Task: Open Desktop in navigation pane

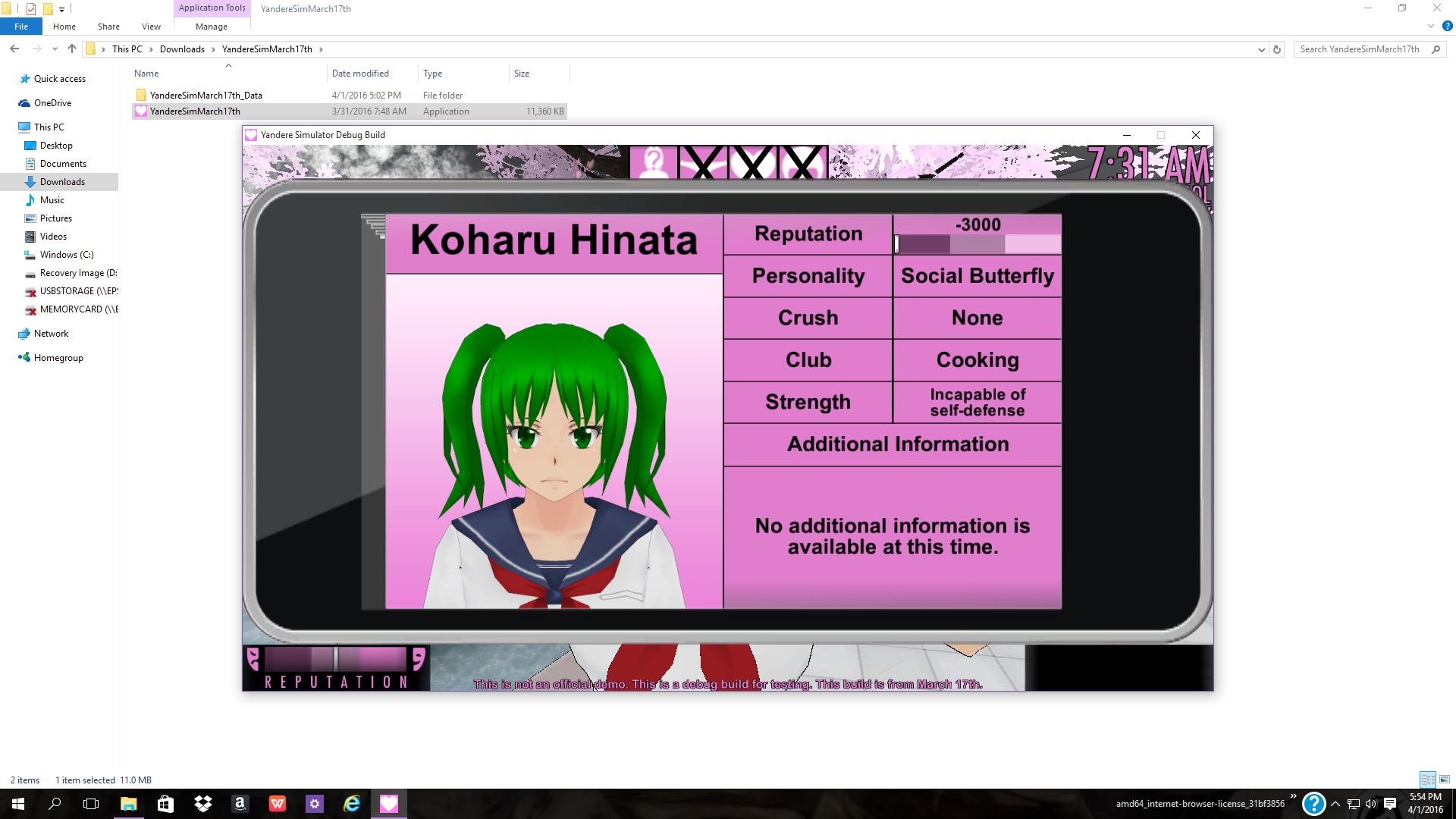Action: pos(56,146)
